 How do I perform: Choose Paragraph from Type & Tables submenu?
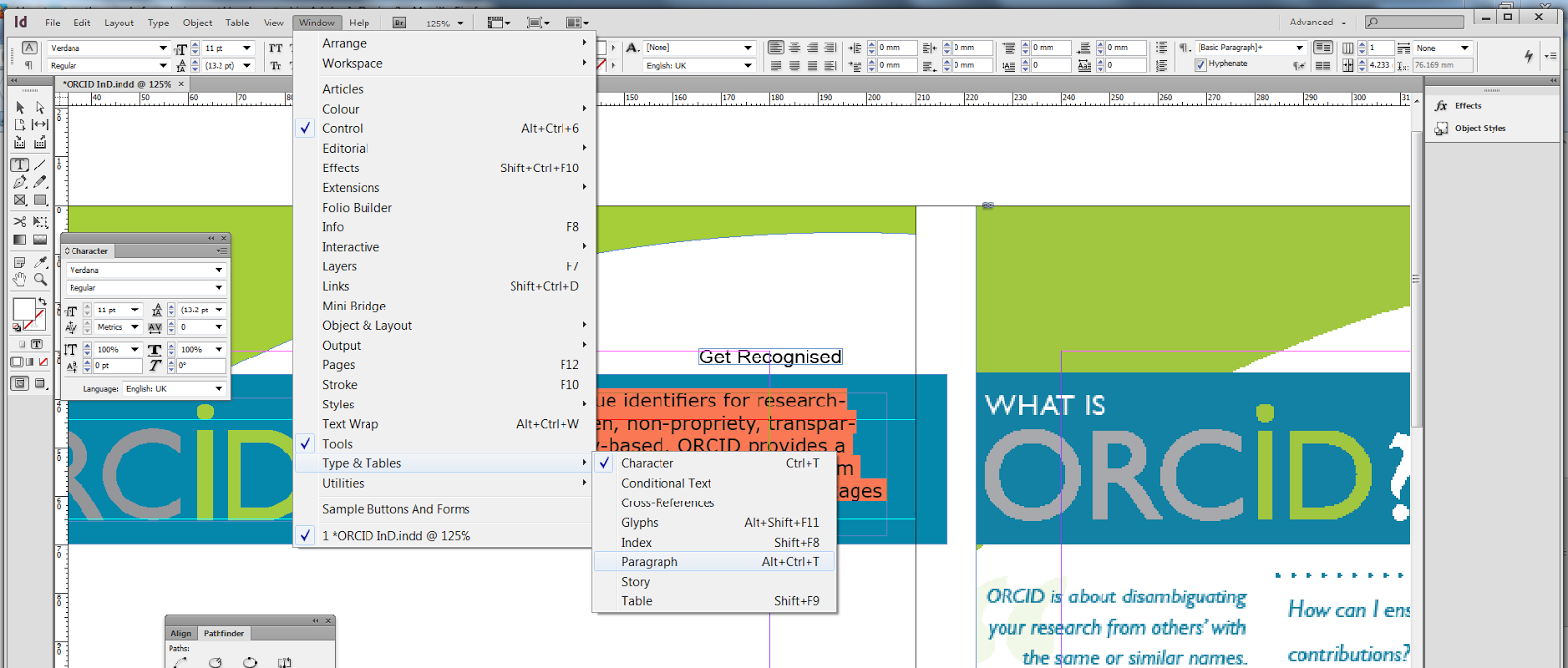coord(714,562)
